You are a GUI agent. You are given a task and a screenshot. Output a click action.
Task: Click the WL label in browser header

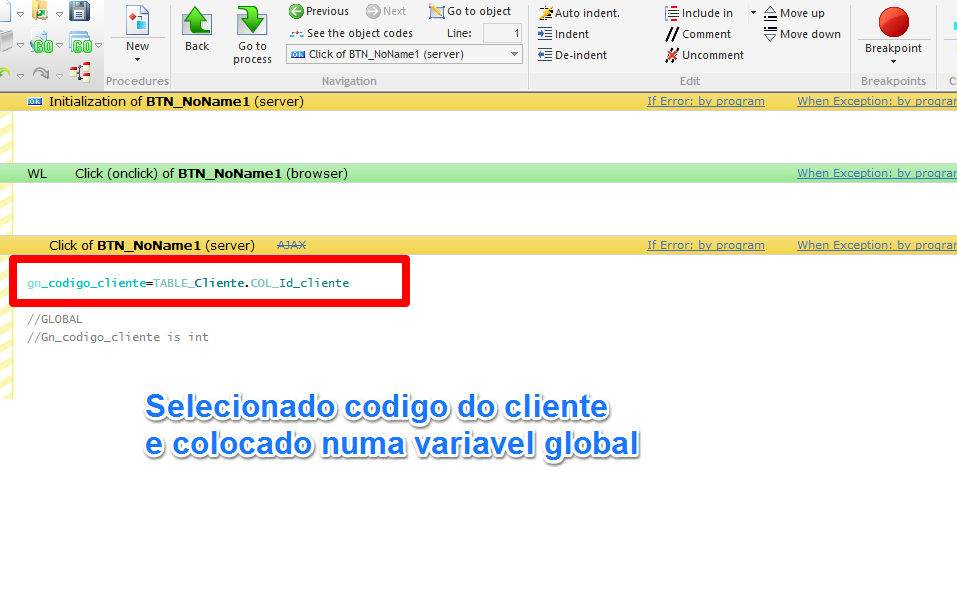pos(37,173)
